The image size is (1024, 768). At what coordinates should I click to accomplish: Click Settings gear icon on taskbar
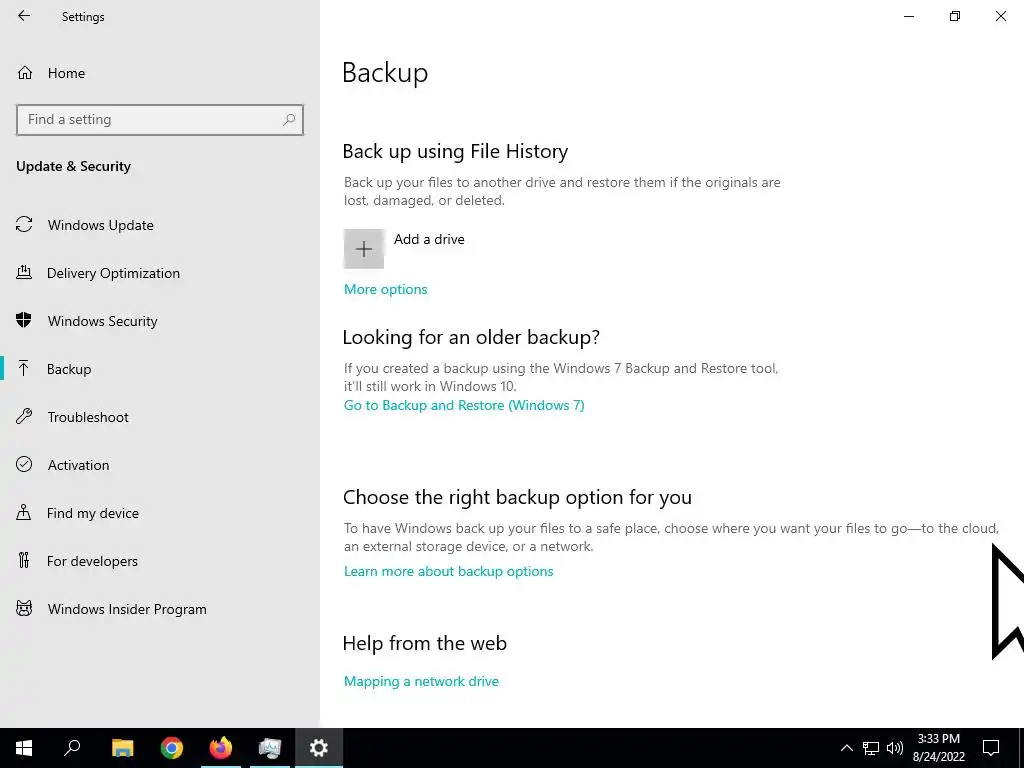tap(319, 748)
